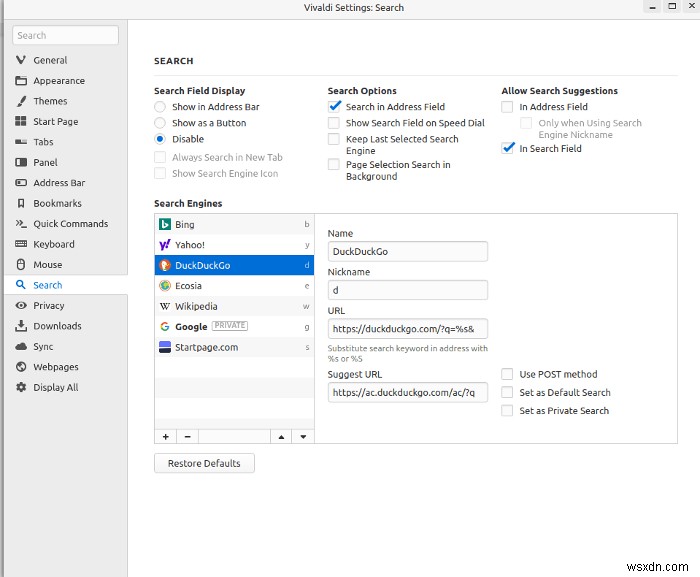Viewport: 700px width, 577px height.
Task: Select Show in Address Bar radio
Action: pyautogui.click(x=160, y=107)
